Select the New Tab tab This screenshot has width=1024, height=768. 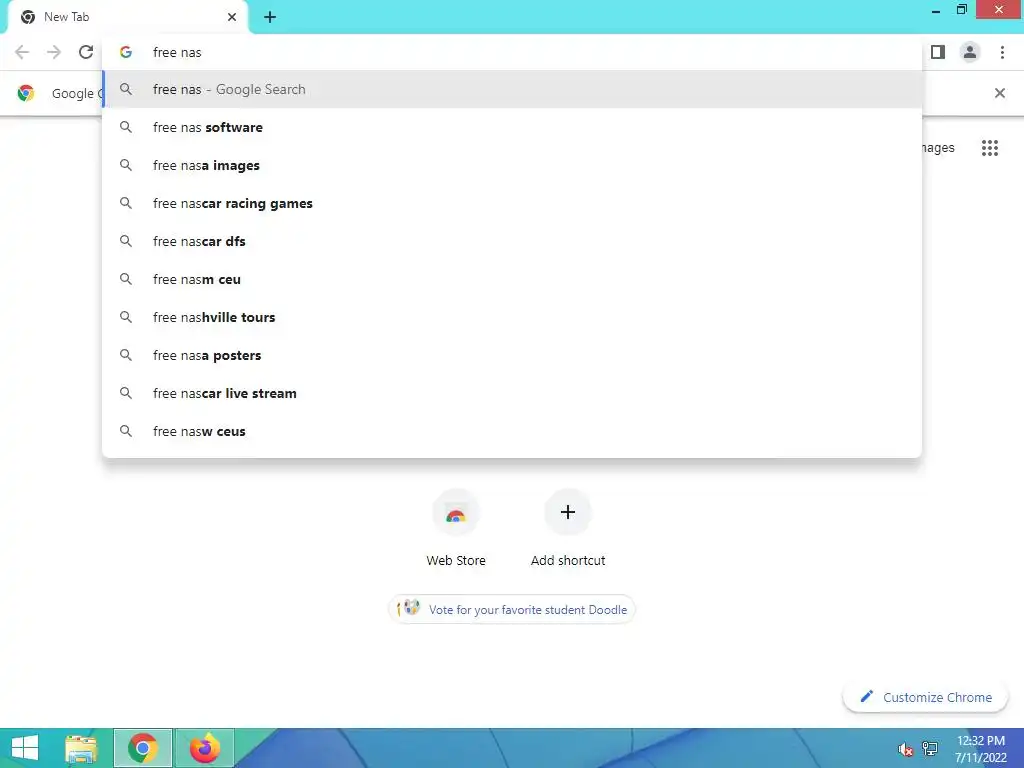tap(127, 17)
